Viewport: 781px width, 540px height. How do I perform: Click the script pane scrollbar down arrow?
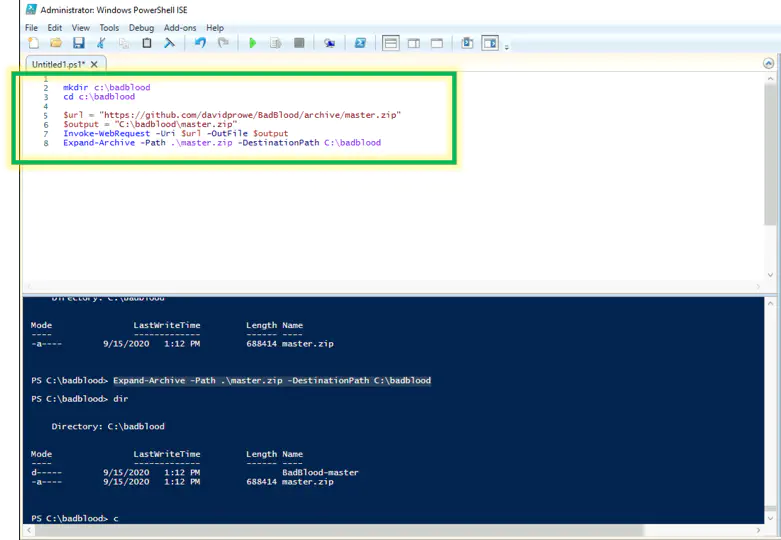(771, 275)
